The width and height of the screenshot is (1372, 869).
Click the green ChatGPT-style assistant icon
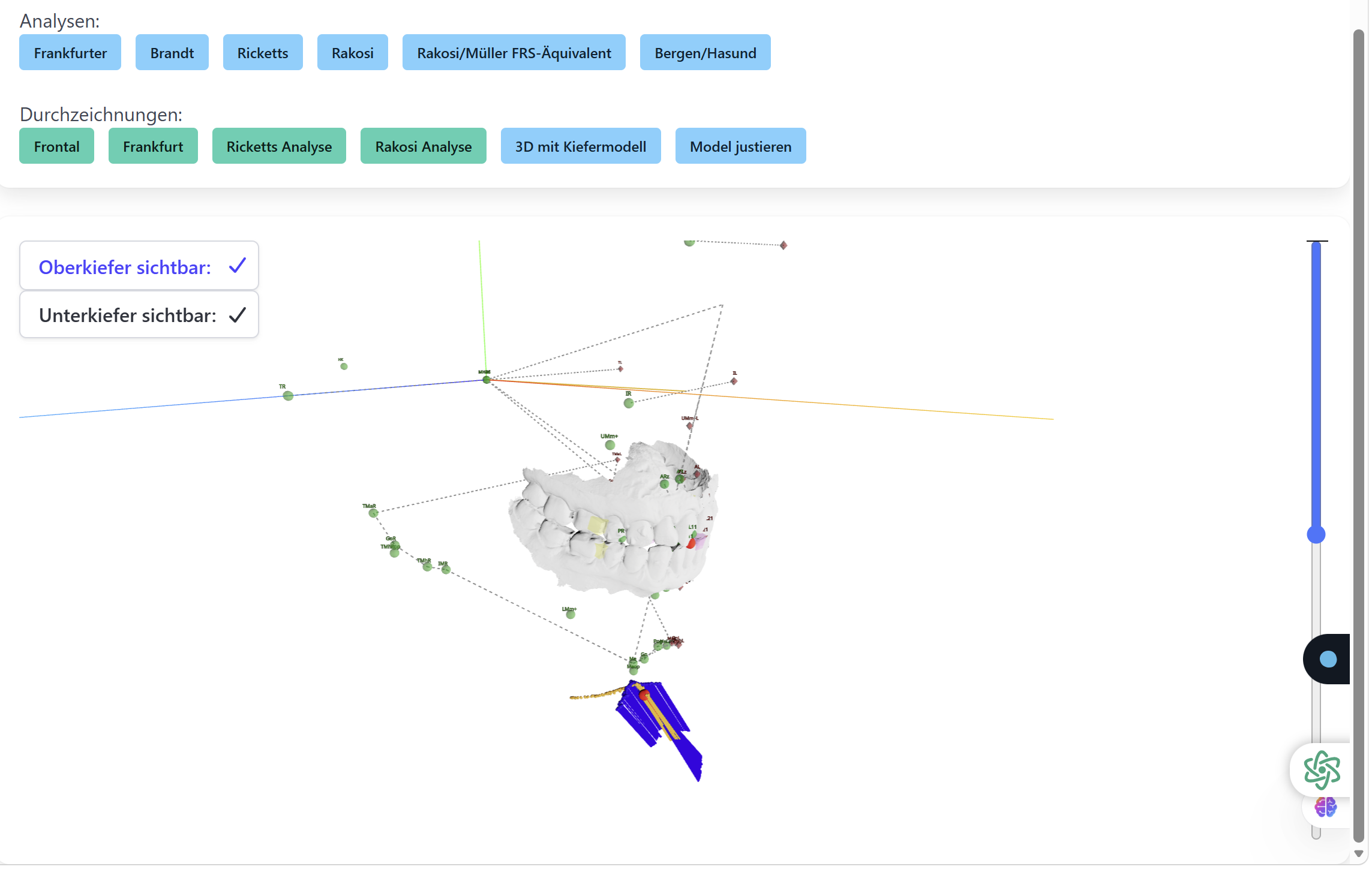[x=1322, y=771]
